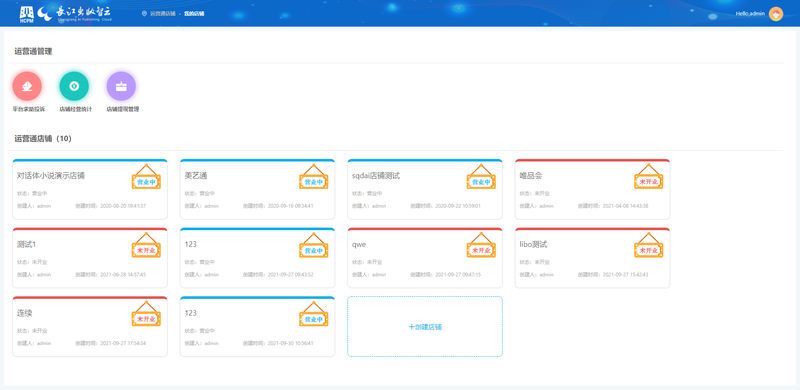The width and height of the screenshot is (800, 390).
Task: Click 未开业 sign on 测试1 card
Action: [146, 245]
